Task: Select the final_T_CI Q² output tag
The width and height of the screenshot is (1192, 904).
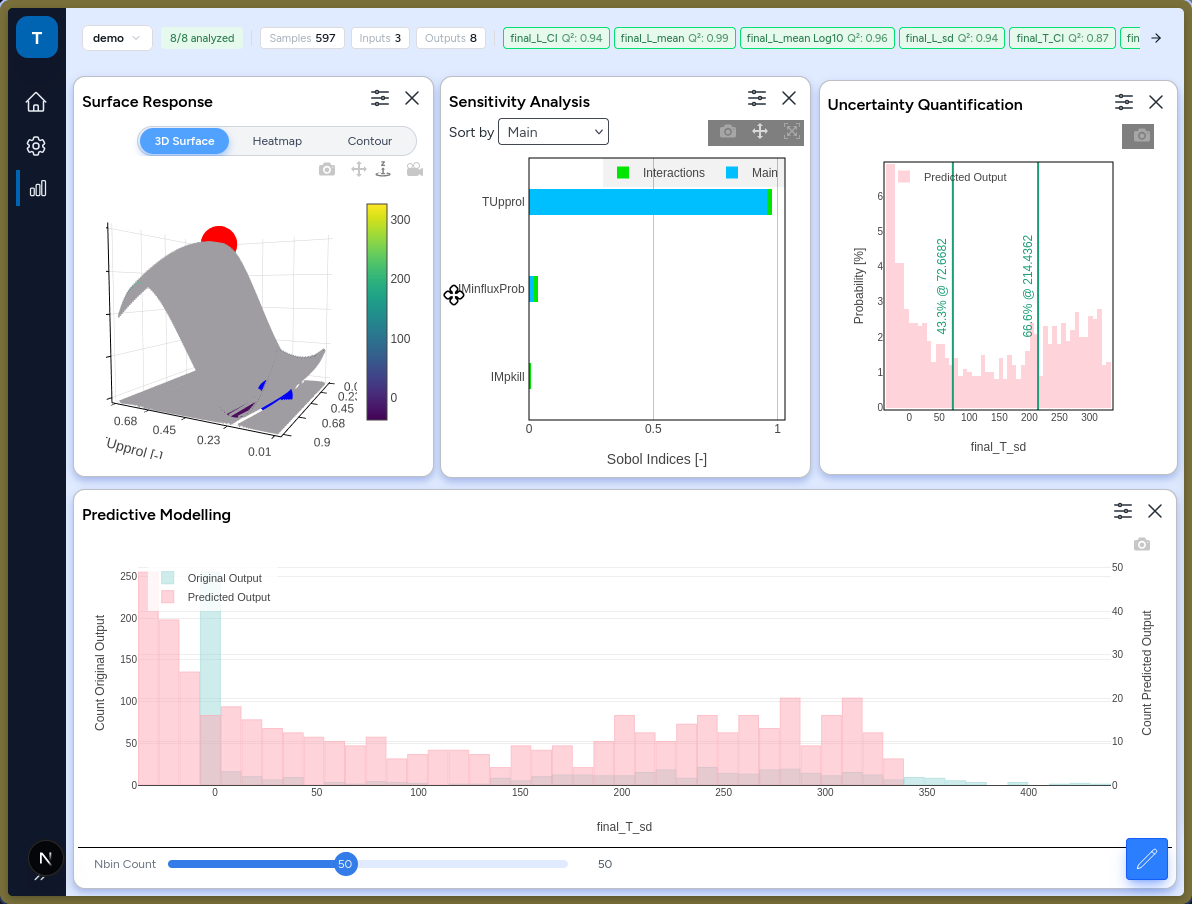Action: point(1062,38)
